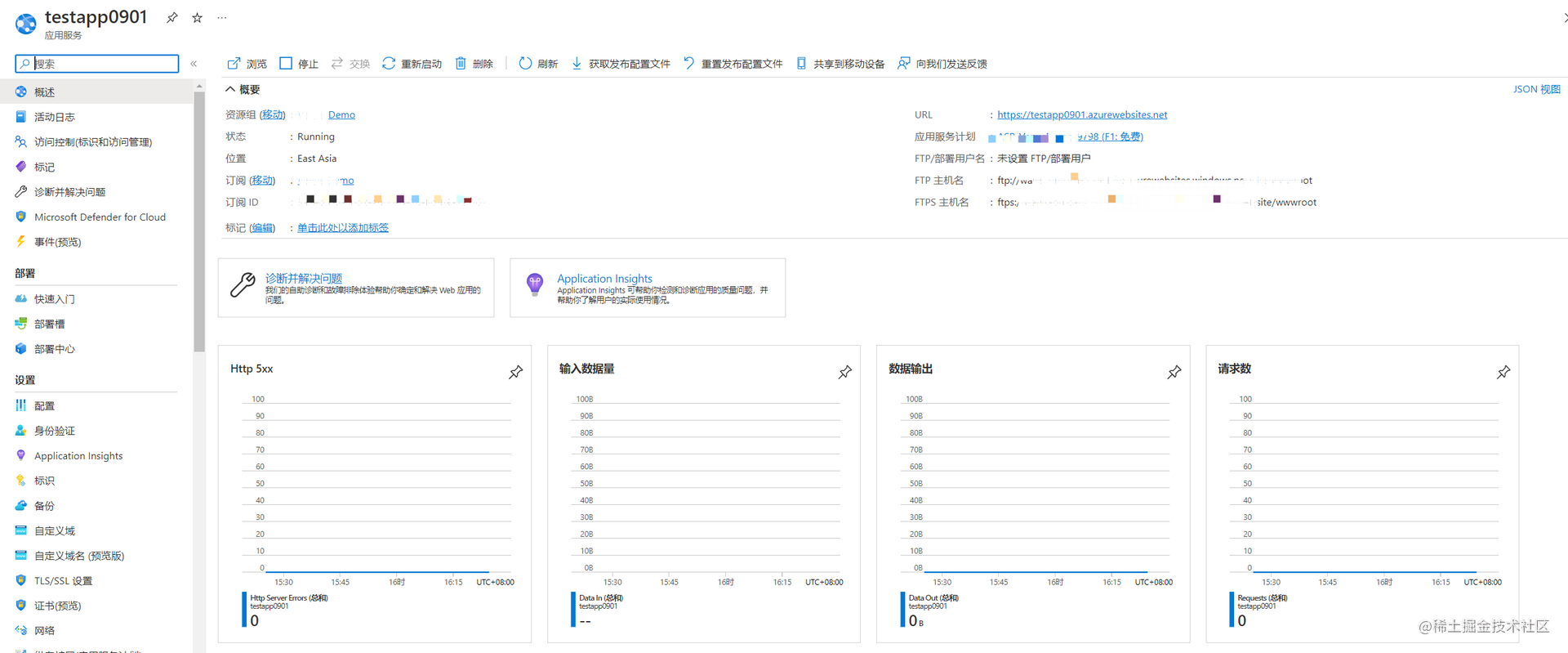Open 快速入门 sidebar item

coord(96,299)
